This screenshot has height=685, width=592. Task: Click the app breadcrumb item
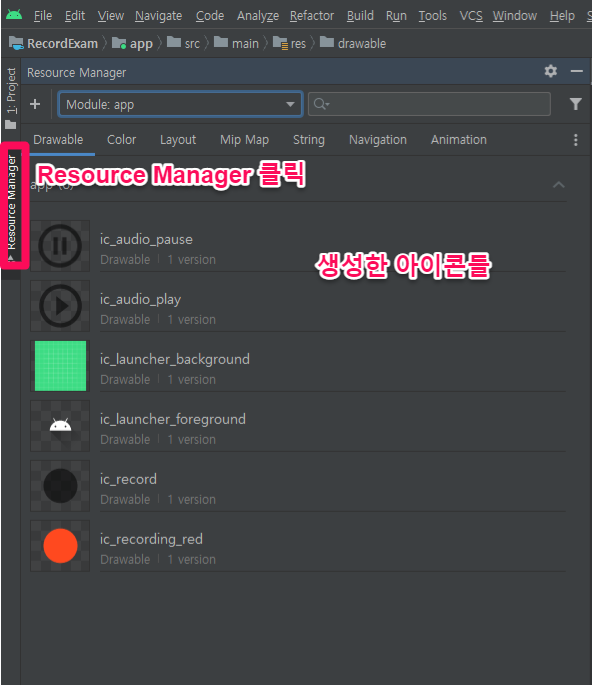(x=132, y=43)
